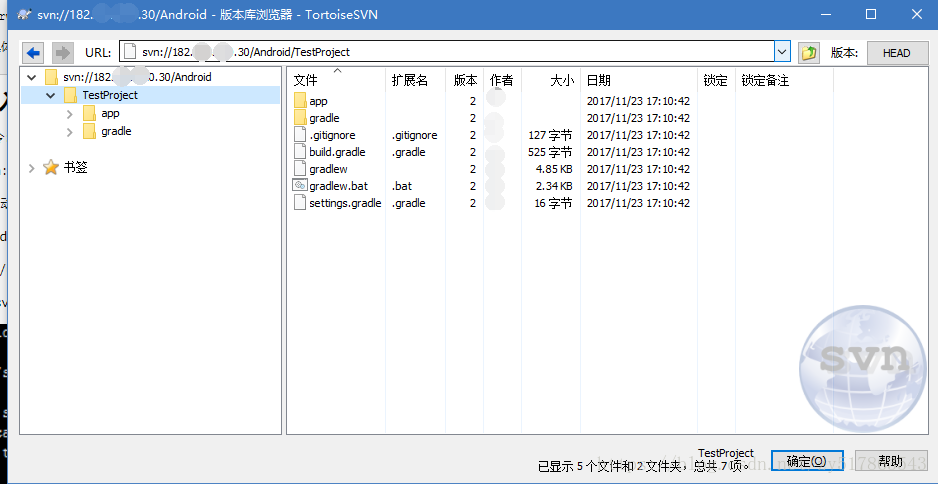Click the settings.gradle file icon
Screen dimensions: 938x484
coord(300,203)
